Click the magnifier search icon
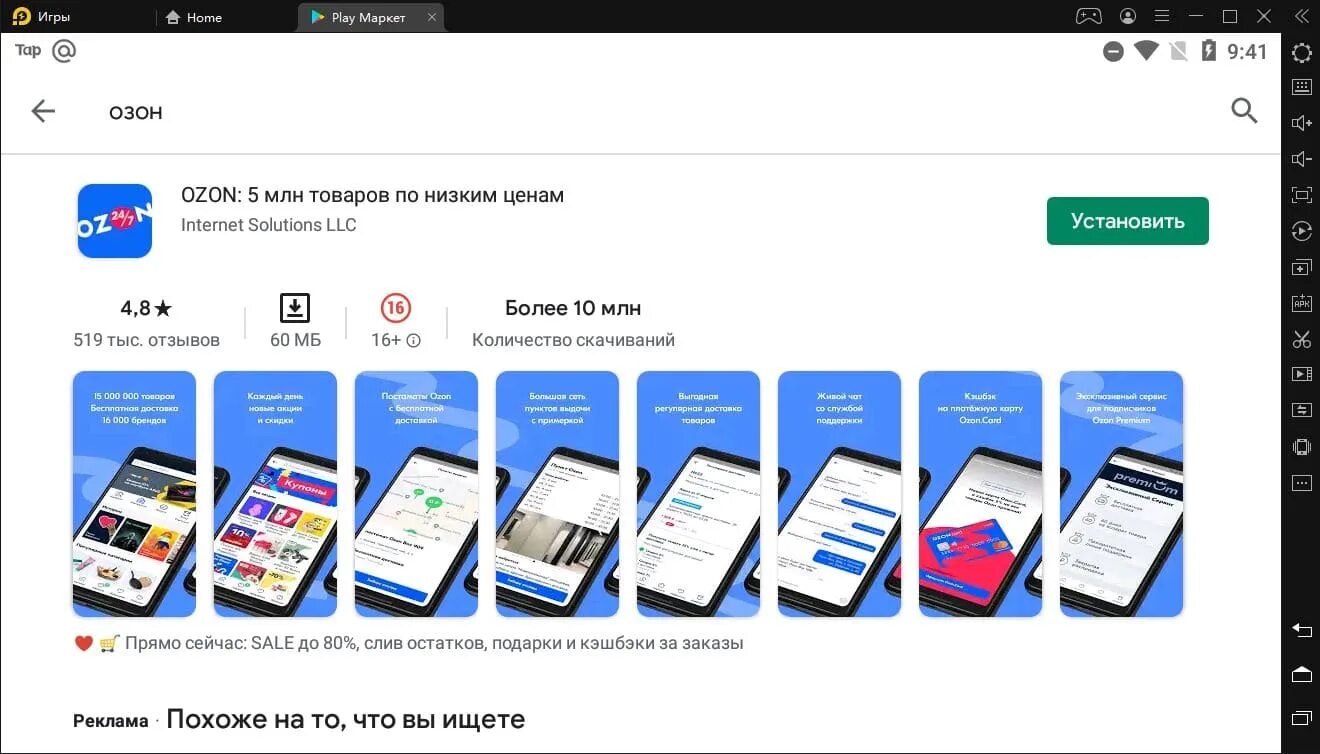This screenshot has height=754, width=1320. [x=1244, y=111]
